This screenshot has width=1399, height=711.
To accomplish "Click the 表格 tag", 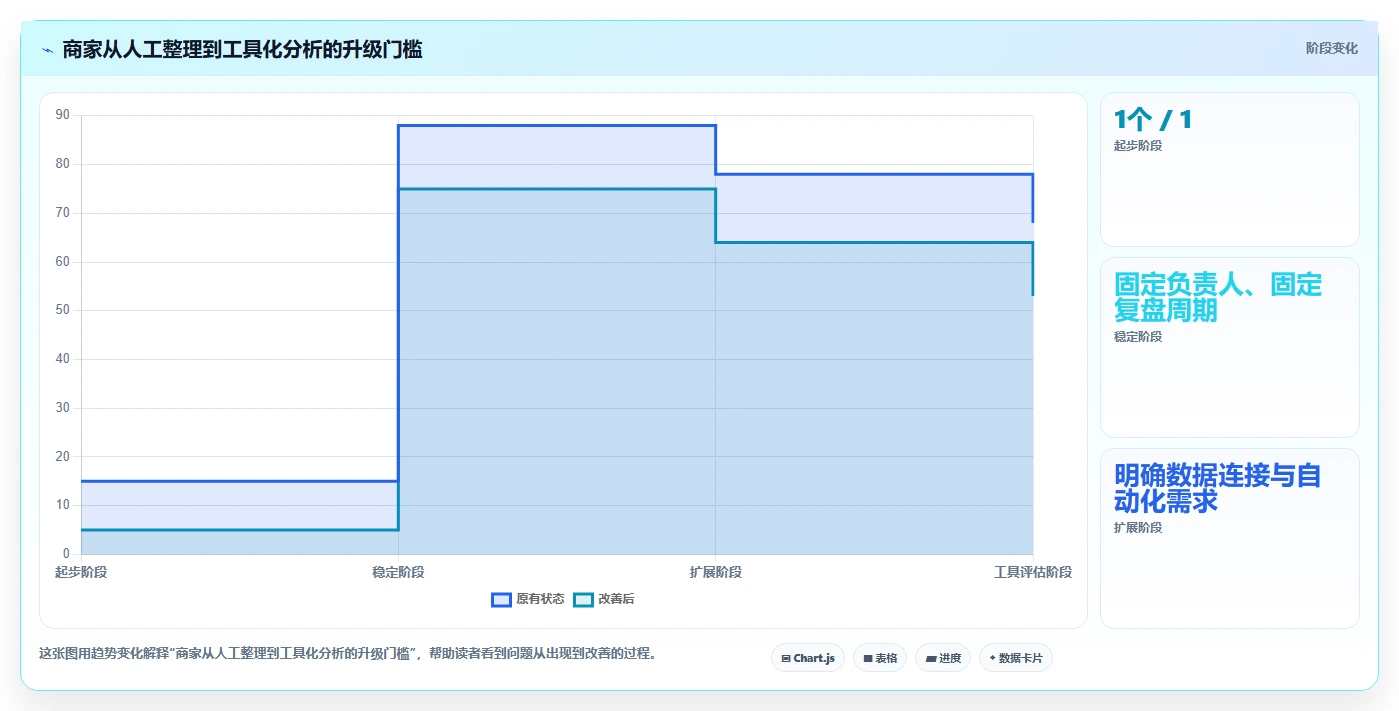I will [880, 658].
